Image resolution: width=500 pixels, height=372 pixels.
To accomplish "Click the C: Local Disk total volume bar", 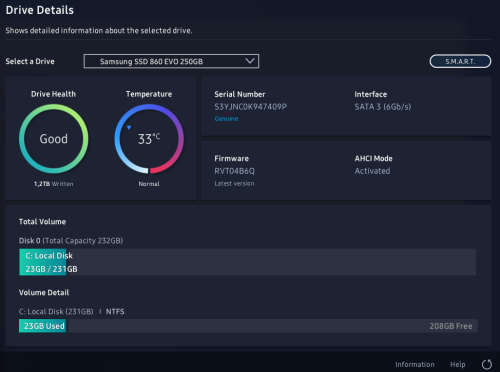I will 247,262.
